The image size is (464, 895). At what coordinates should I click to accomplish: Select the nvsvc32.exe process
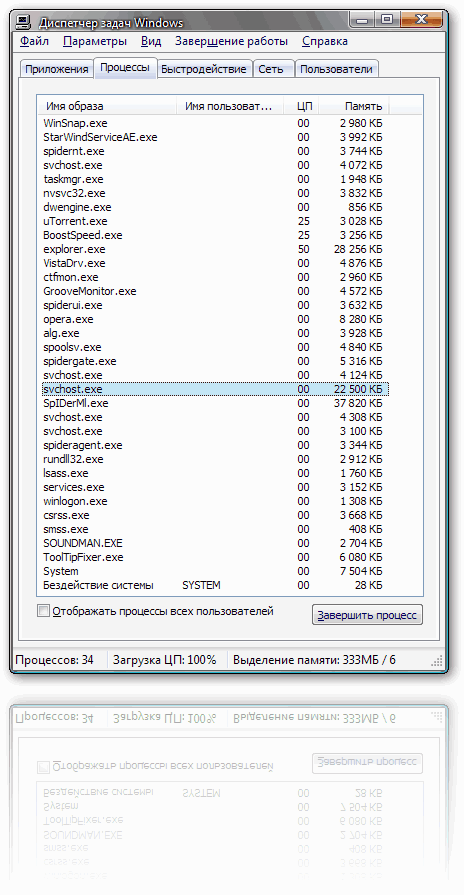point(216,193)
